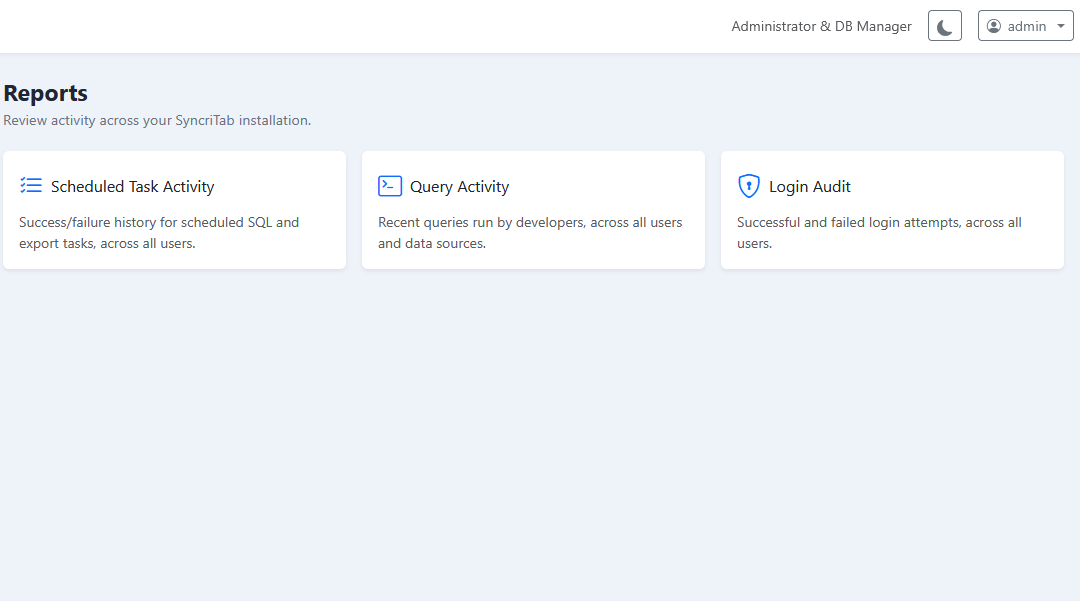Click the Administrator & DB Manager label

[821, 26]
